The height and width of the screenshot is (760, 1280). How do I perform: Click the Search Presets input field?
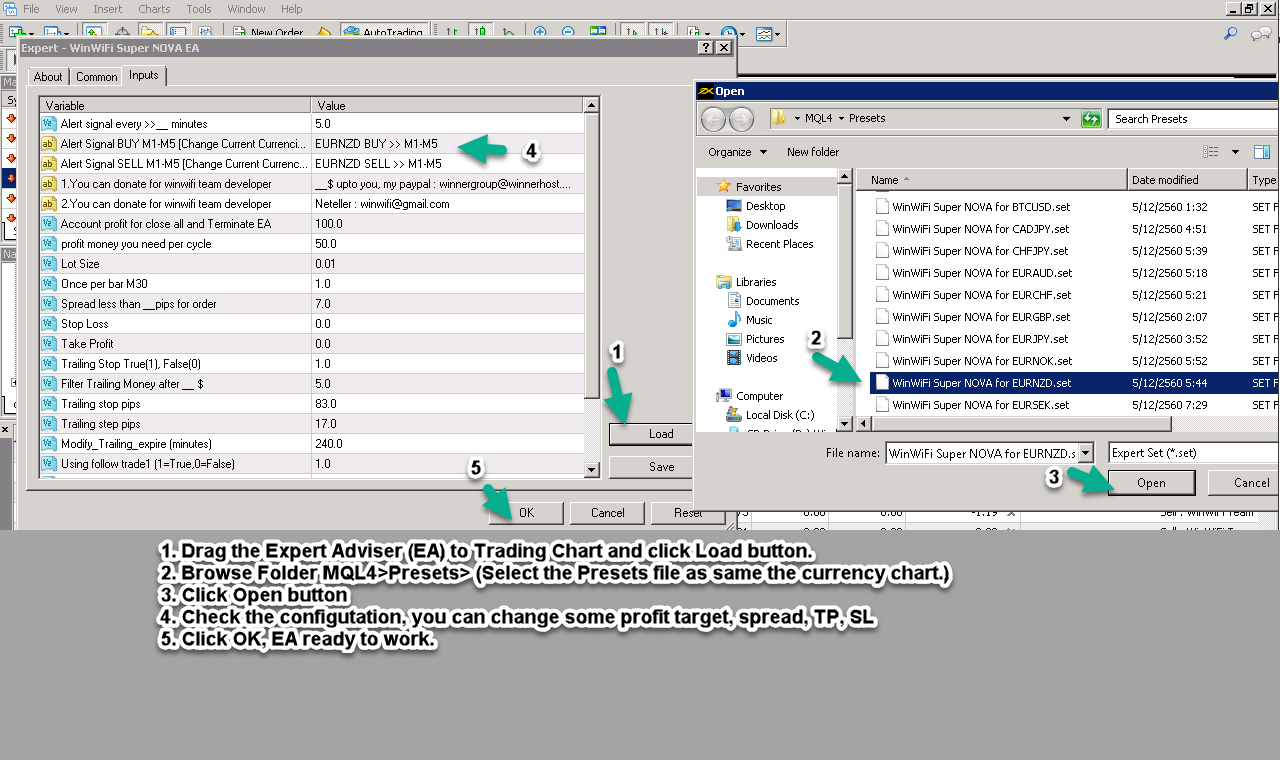pyautogui.click(x=1193, y=119)
